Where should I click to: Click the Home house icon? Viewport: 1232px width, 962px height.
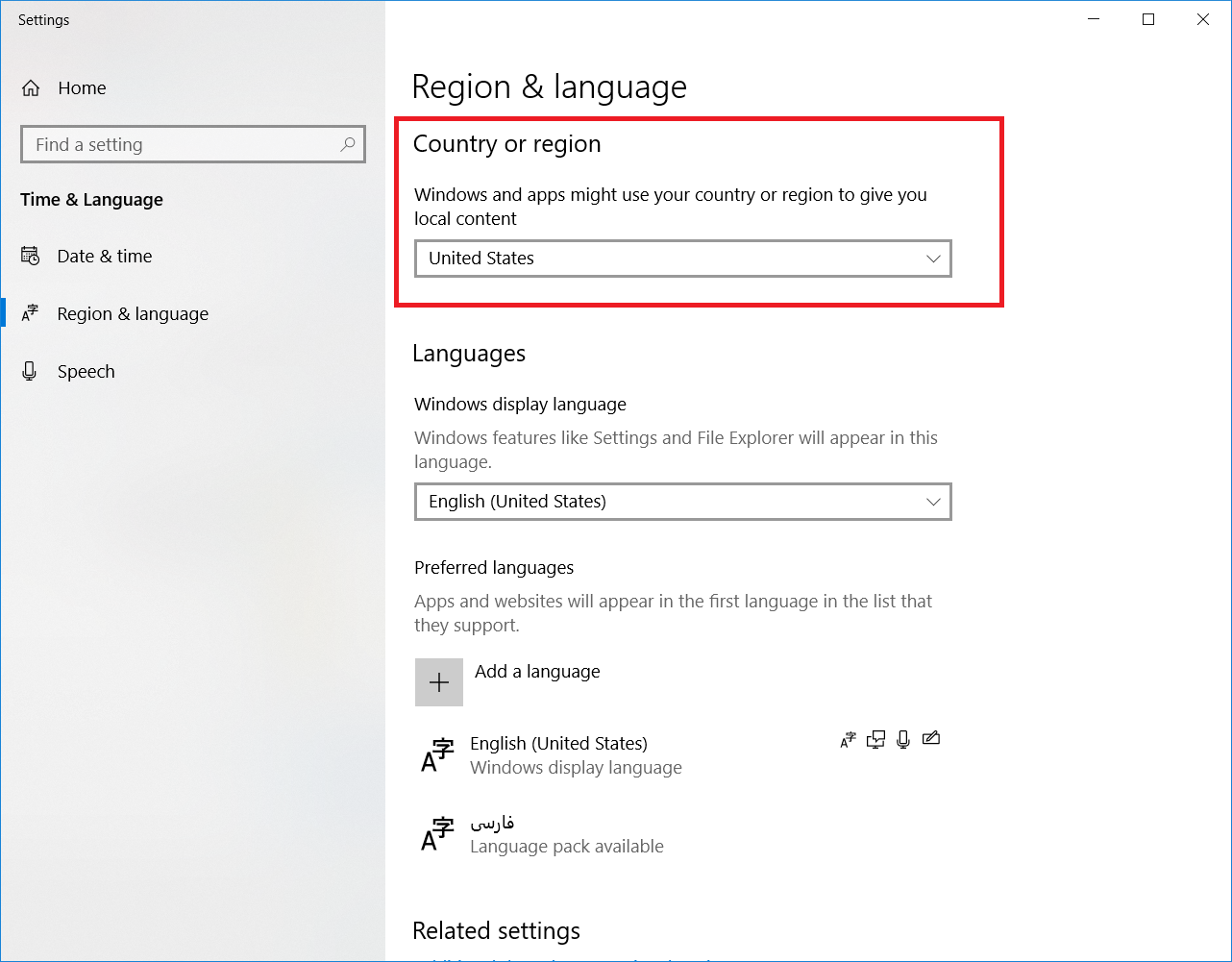(31, 88)
